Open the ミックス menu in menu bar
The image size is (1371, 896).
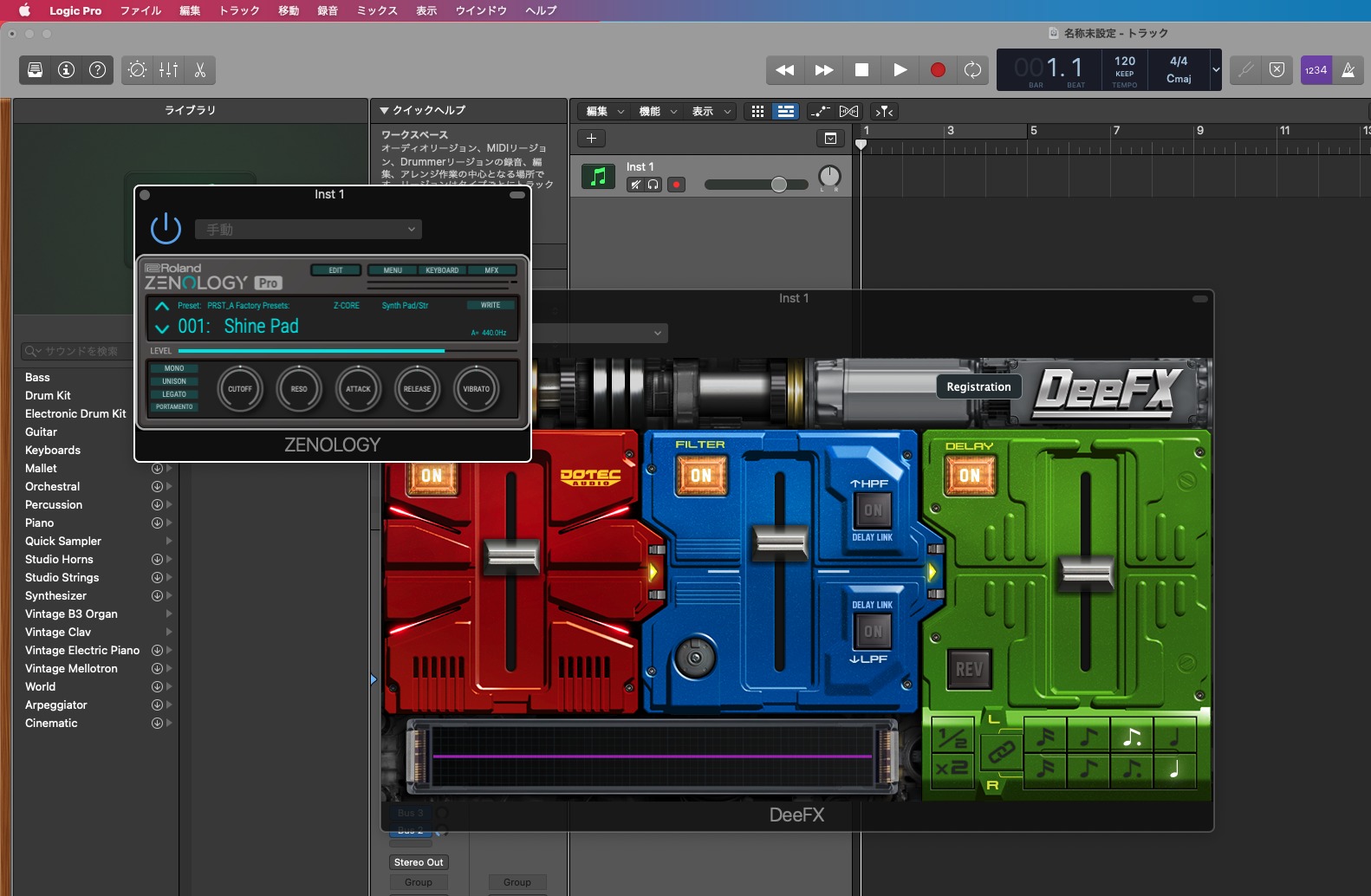click(377, 10)
